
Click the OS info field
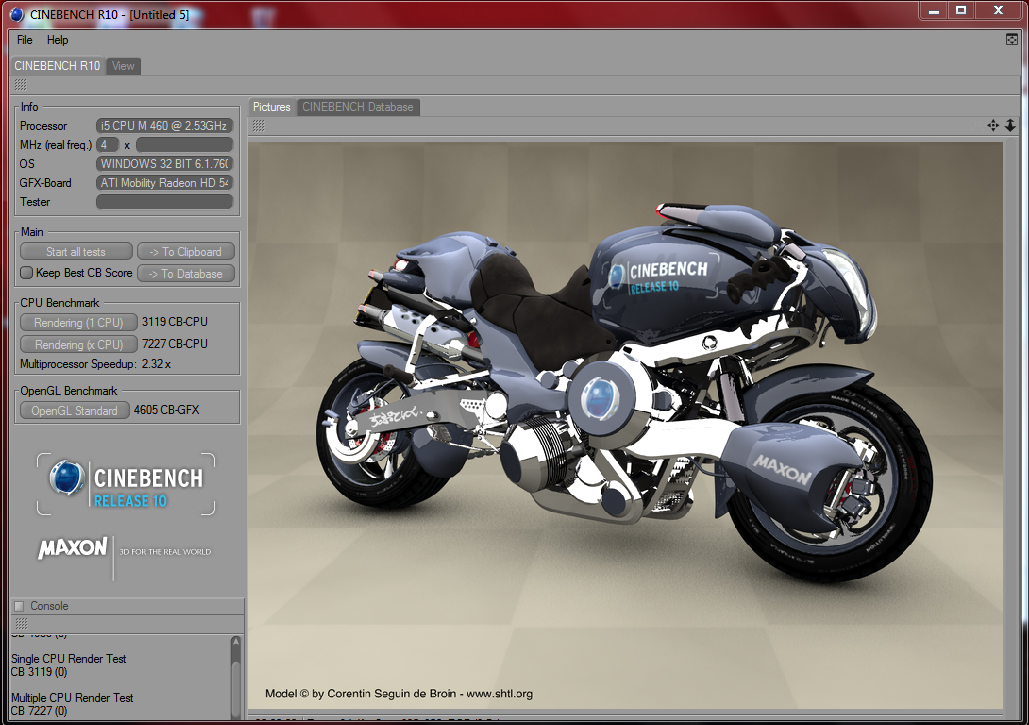(x=165, y=164)
